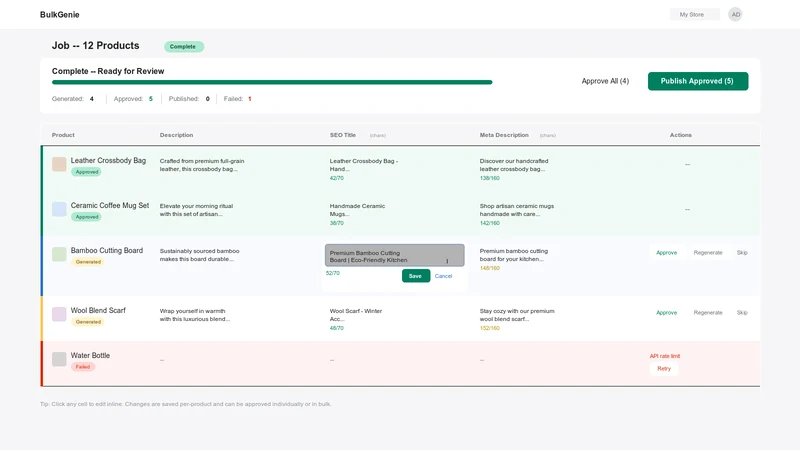
Task: Skip the Bamboo Cutting Board product
Action: pos(742,253)
